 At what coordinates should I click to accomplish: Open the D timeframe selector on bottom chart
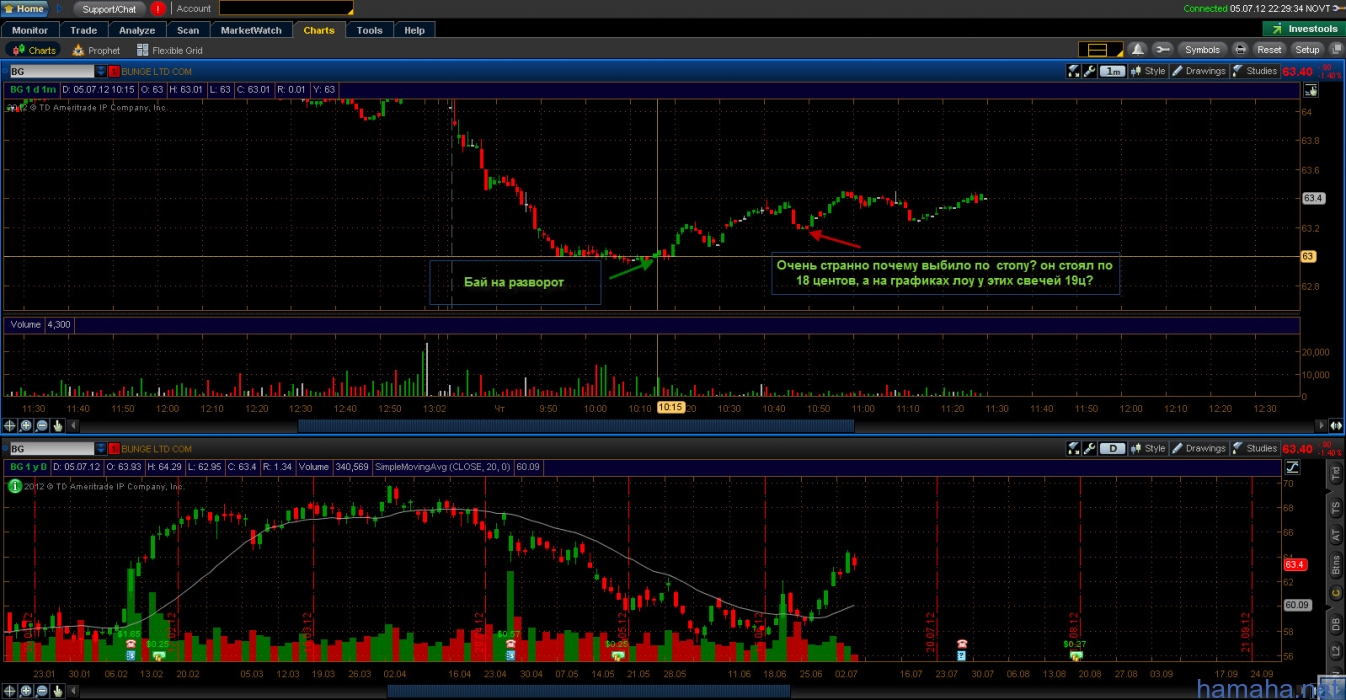click(x=1112, y=449)
